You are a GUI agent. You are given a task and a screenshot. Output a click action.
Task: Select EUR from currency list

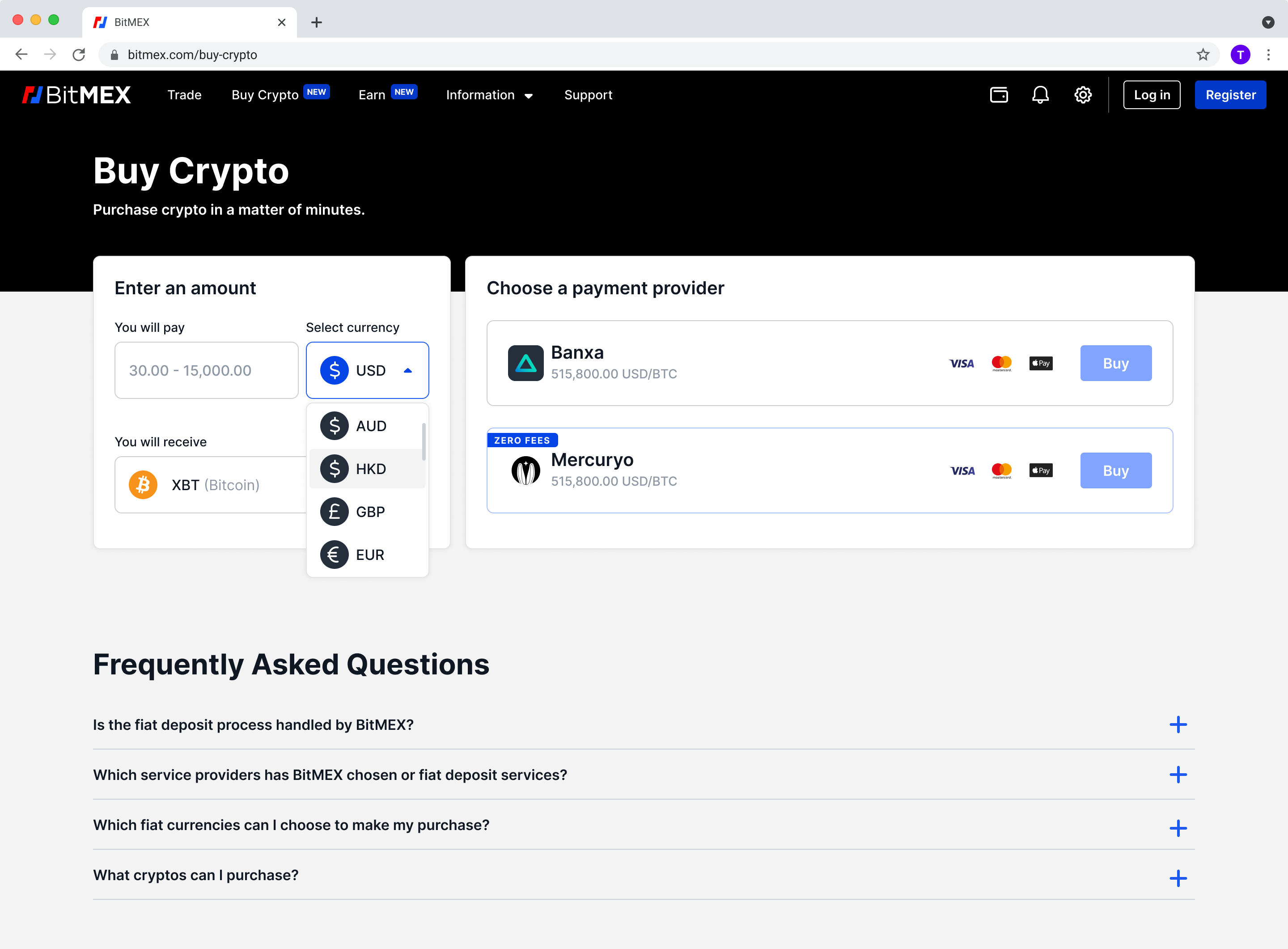coord(367,555)
